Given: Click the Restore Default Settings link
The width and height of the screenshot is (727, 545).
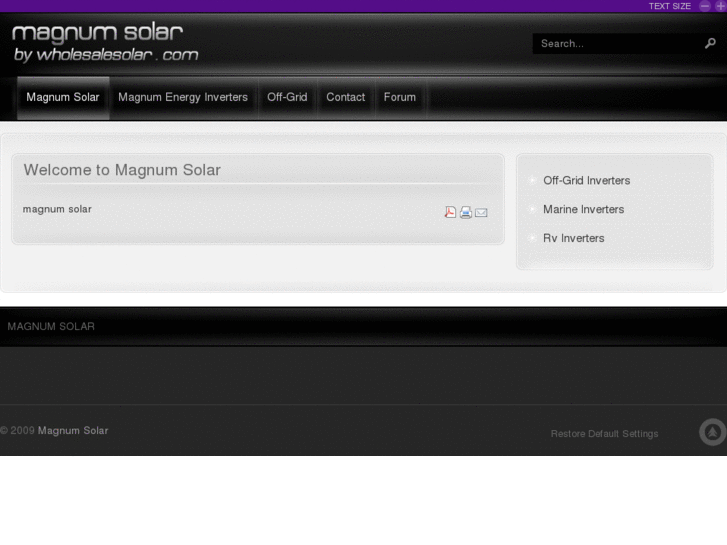Looking at the screenshot, I should [x=604, y=434].
